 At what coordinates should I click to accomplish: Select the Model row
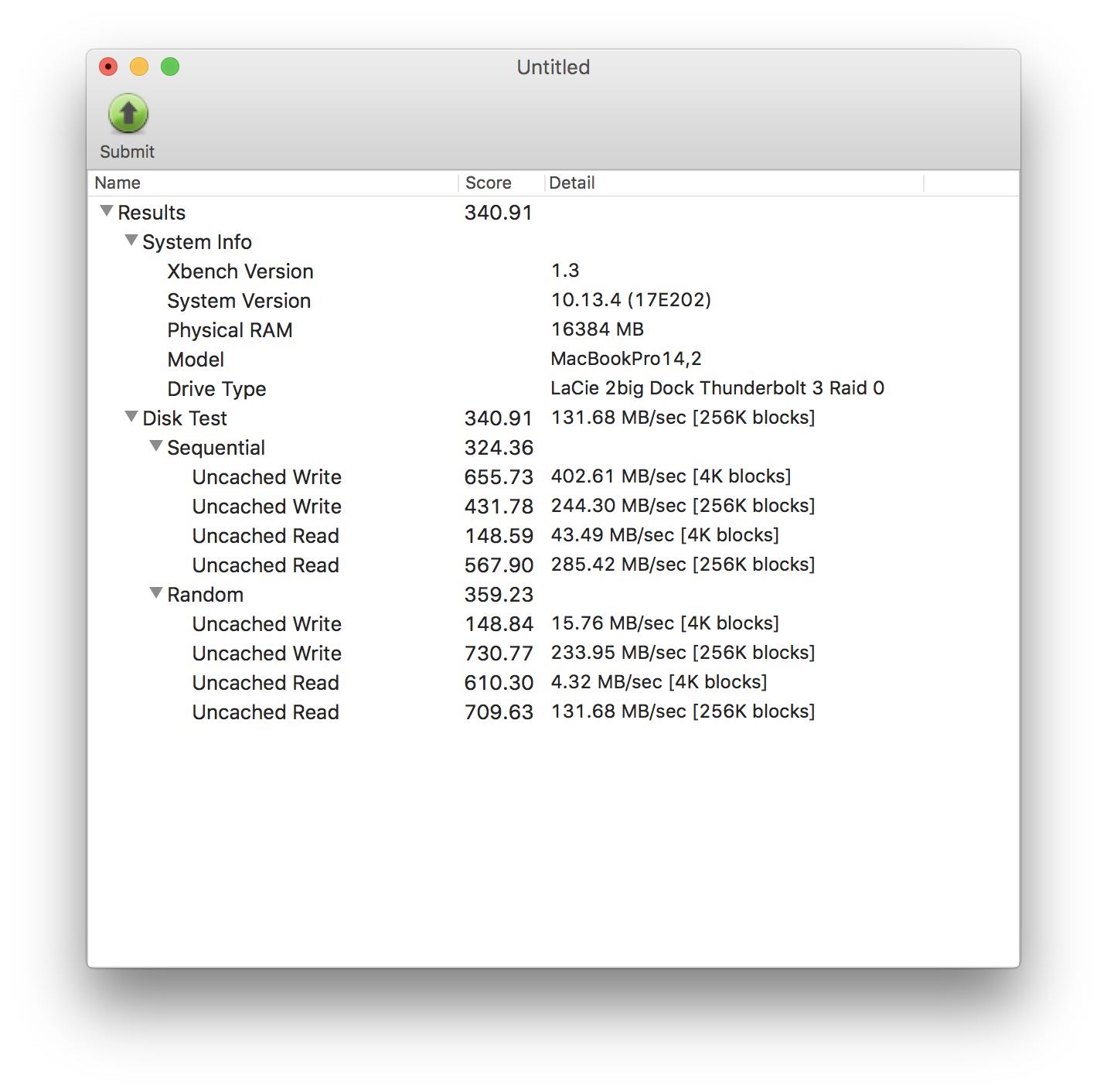196,360
